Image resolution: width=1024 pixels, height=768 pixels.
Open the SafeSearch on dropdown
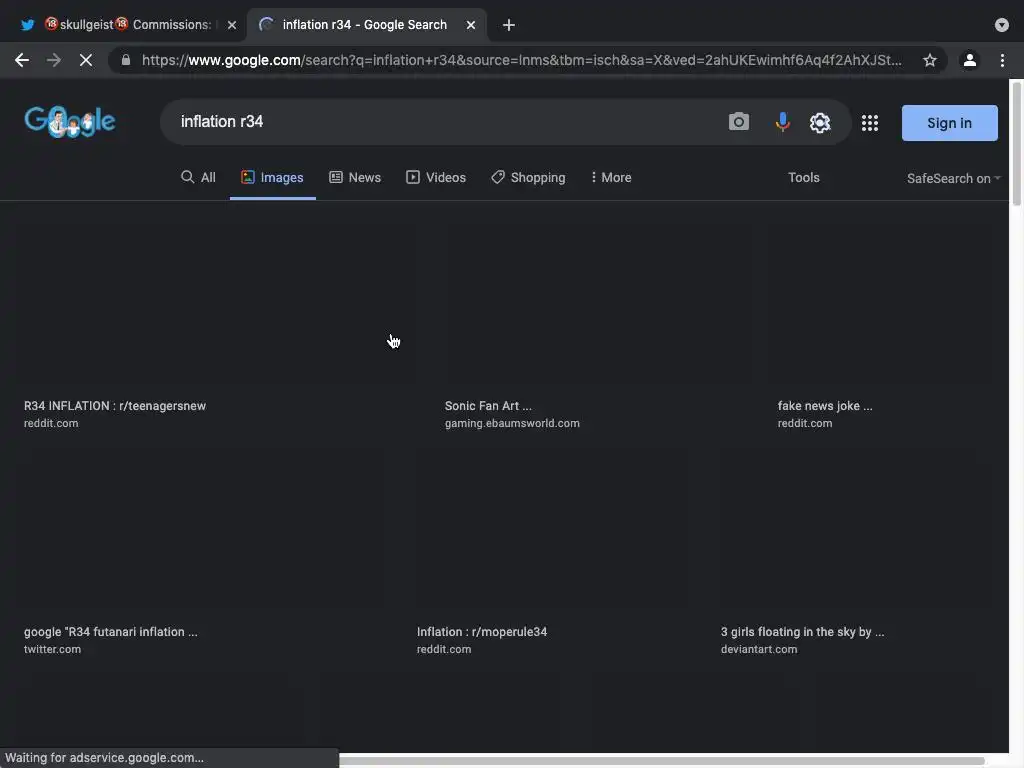tap(953, 178)
